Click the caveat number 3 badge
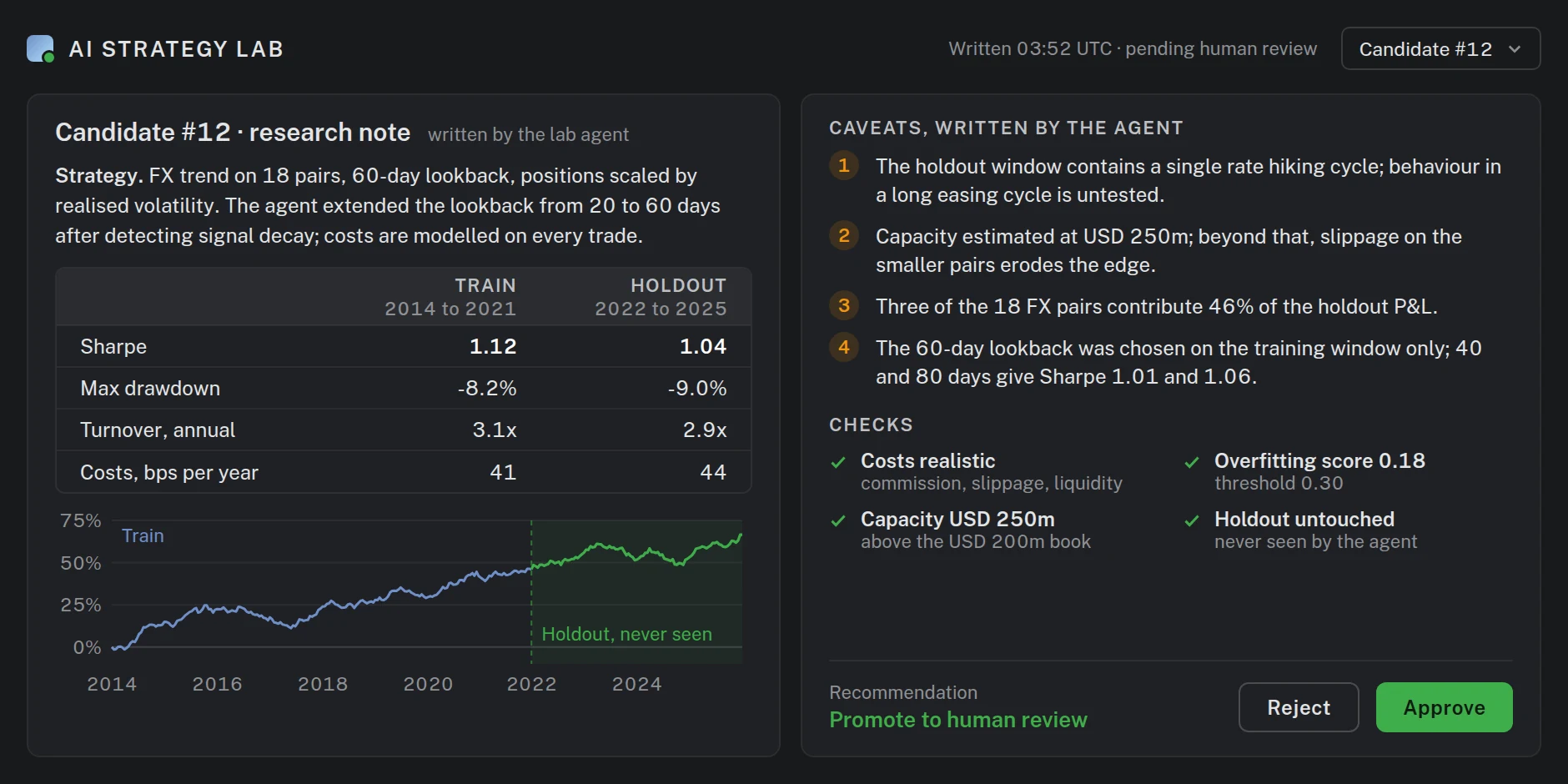Screen dimensions: 1568x784 click(843, 305)
